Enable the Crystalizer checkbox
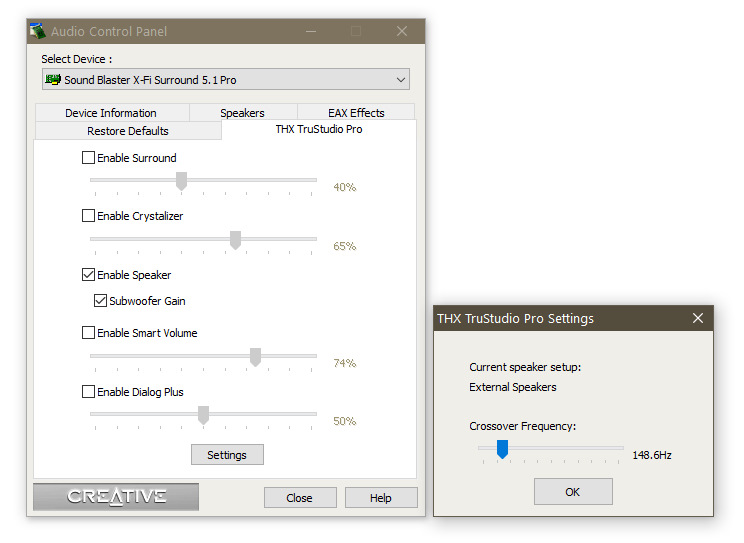The width and height of the screenshot is (744, 543). [88, 215]
